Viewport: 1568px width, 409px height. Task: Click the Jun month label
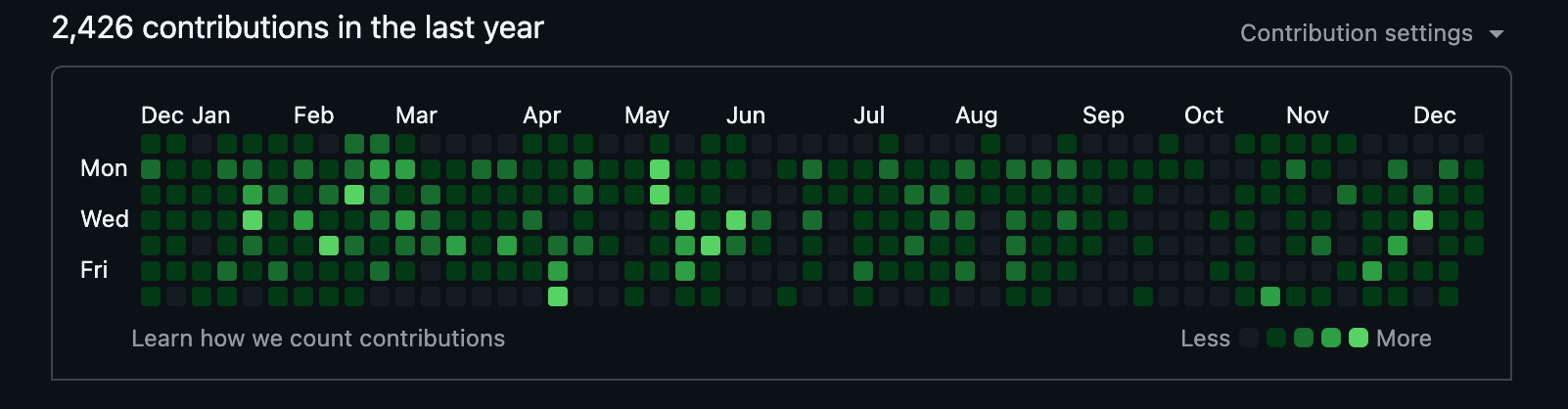pos(746,115)
